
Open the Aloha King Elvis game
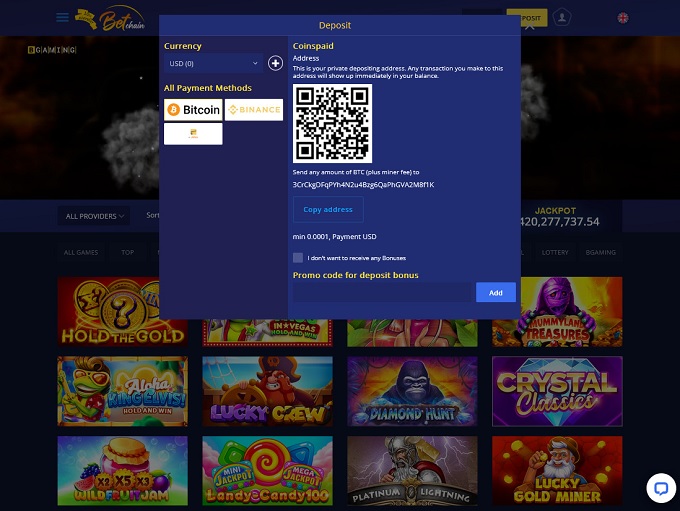123,391
